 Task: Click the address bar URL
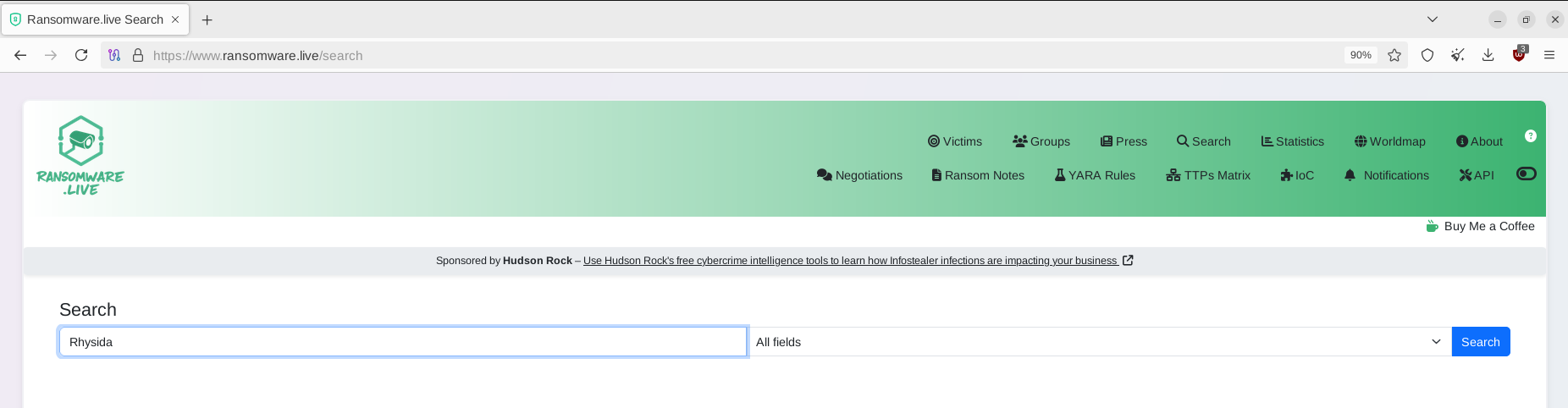click(257, 55)
